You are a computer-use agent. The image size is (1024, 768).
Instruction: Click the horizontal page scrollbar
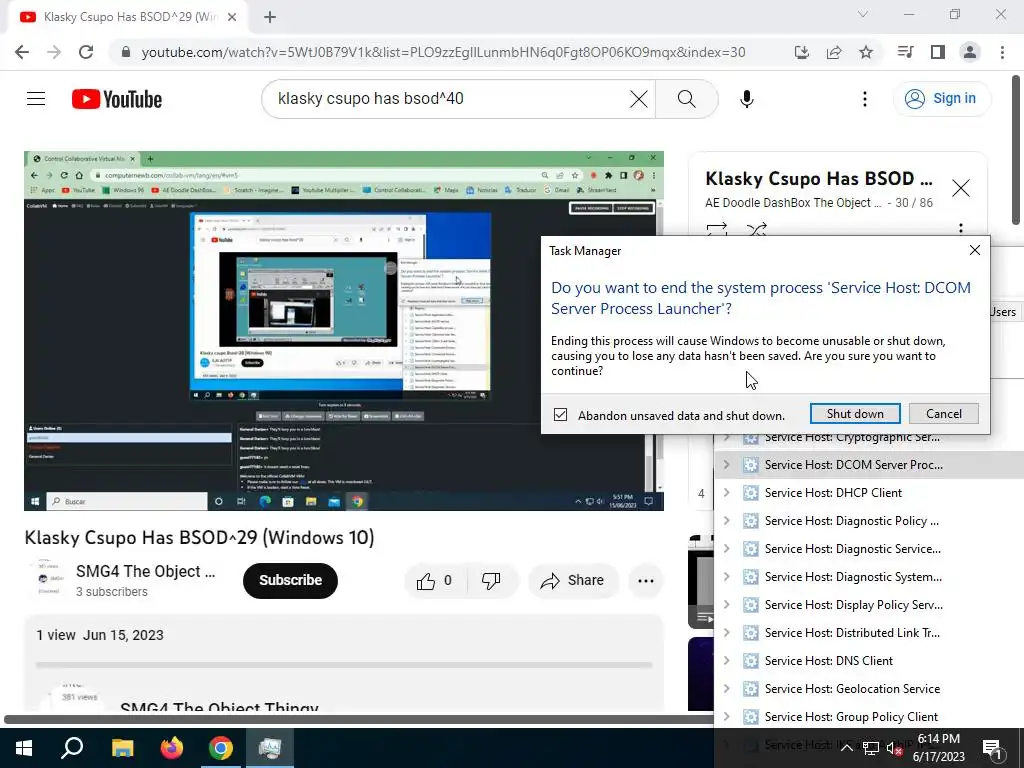click(x=358, y=720)
